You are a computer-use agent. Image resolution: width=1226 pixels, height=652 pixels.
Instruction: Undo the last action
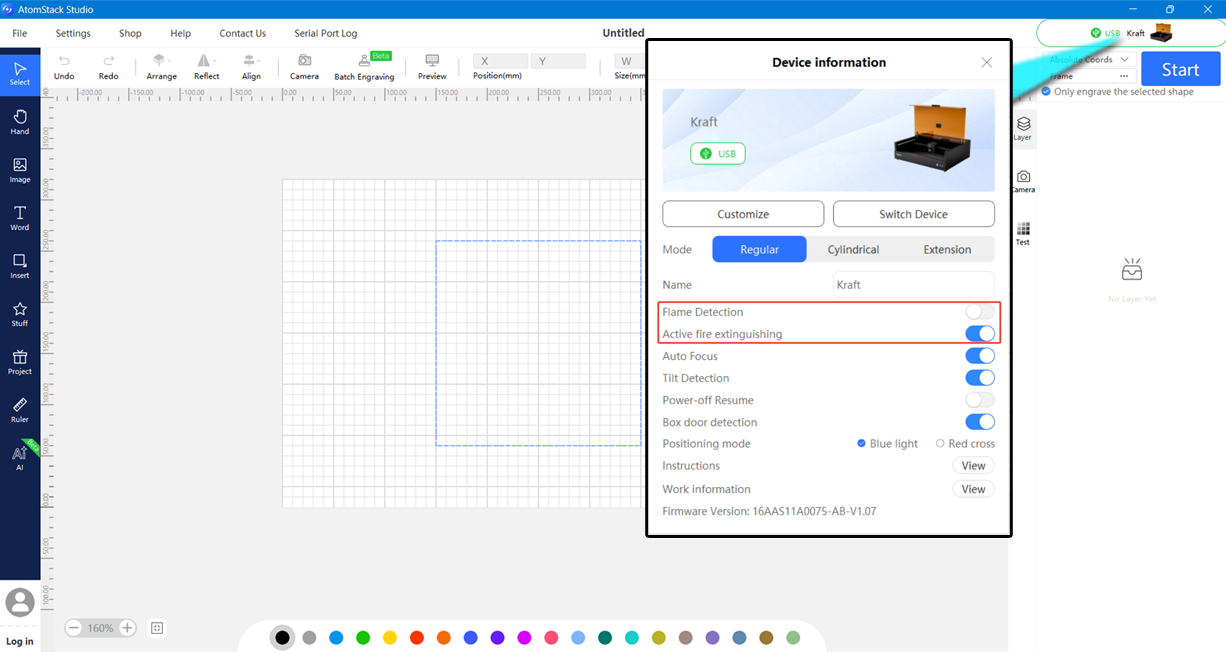[x=64, y=68]
